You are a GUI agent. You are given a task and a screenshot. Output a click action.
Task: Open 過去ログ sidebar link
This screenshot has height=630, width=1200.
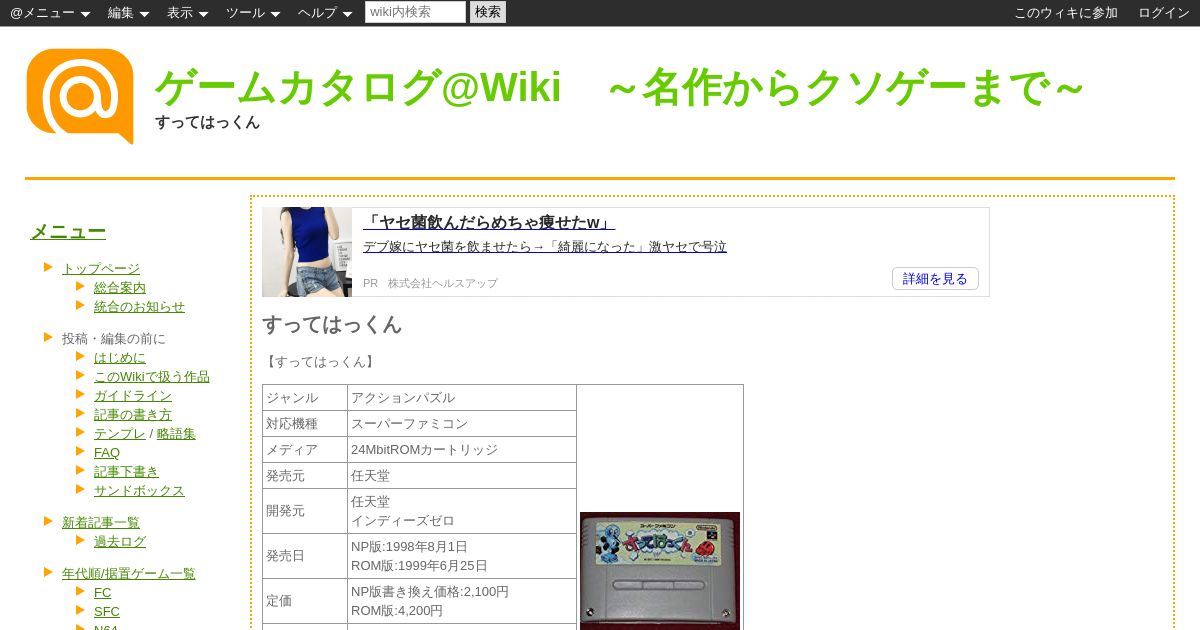click(120, 541)
